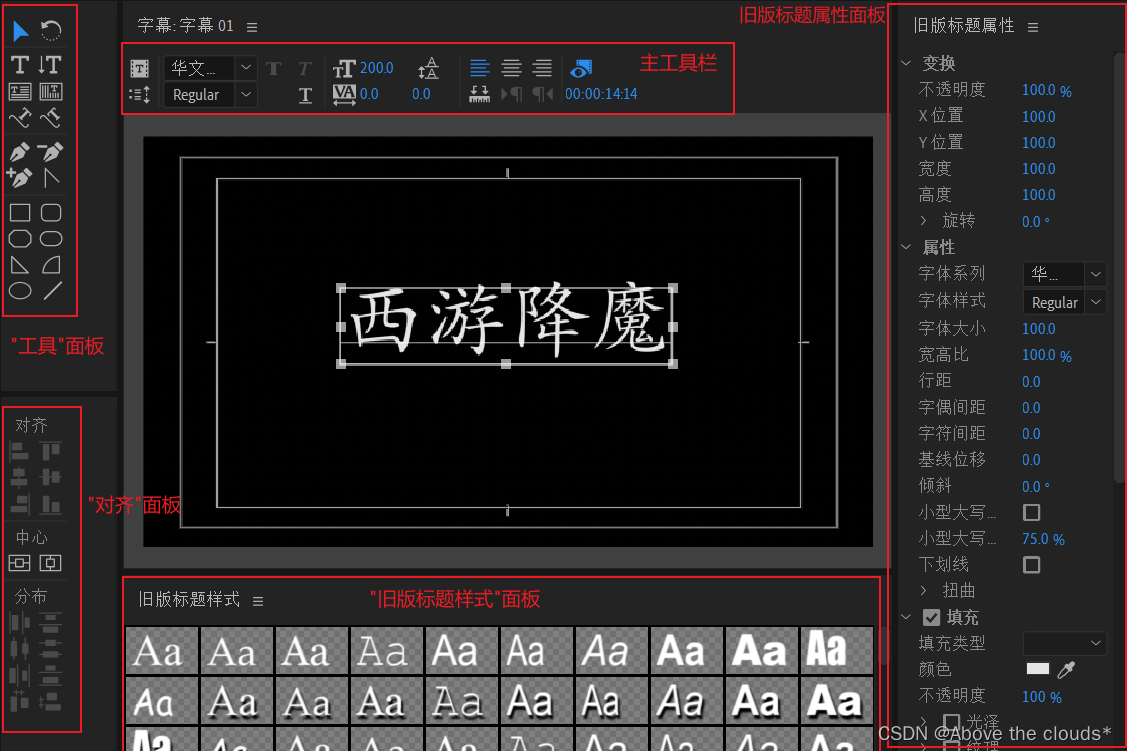1127x751 pixels.
Task: Select the Selection arrow tool
Action: [x=20, y=31]
